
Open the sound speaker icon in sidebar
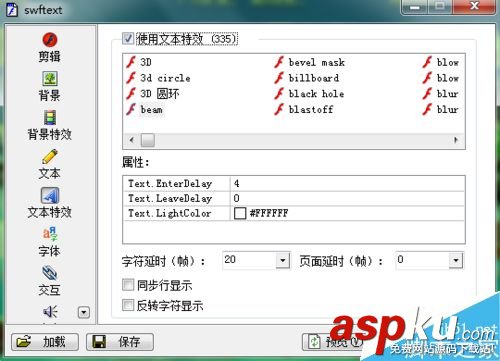[50, 312]
